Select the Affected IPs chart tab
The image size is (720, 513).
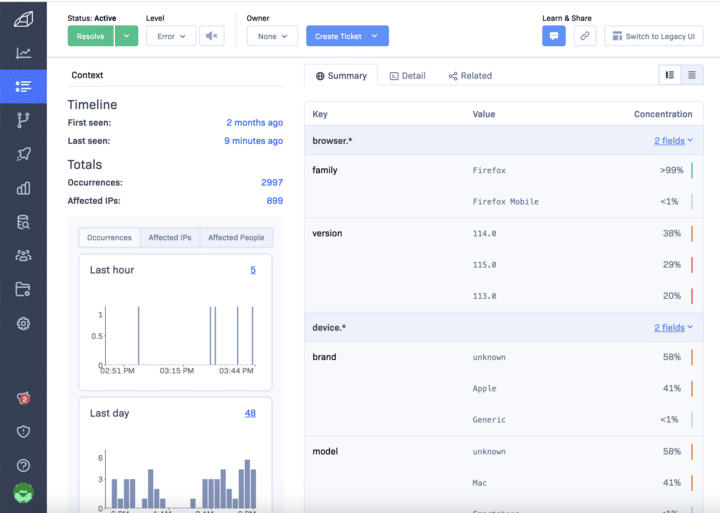click(170, 238)
